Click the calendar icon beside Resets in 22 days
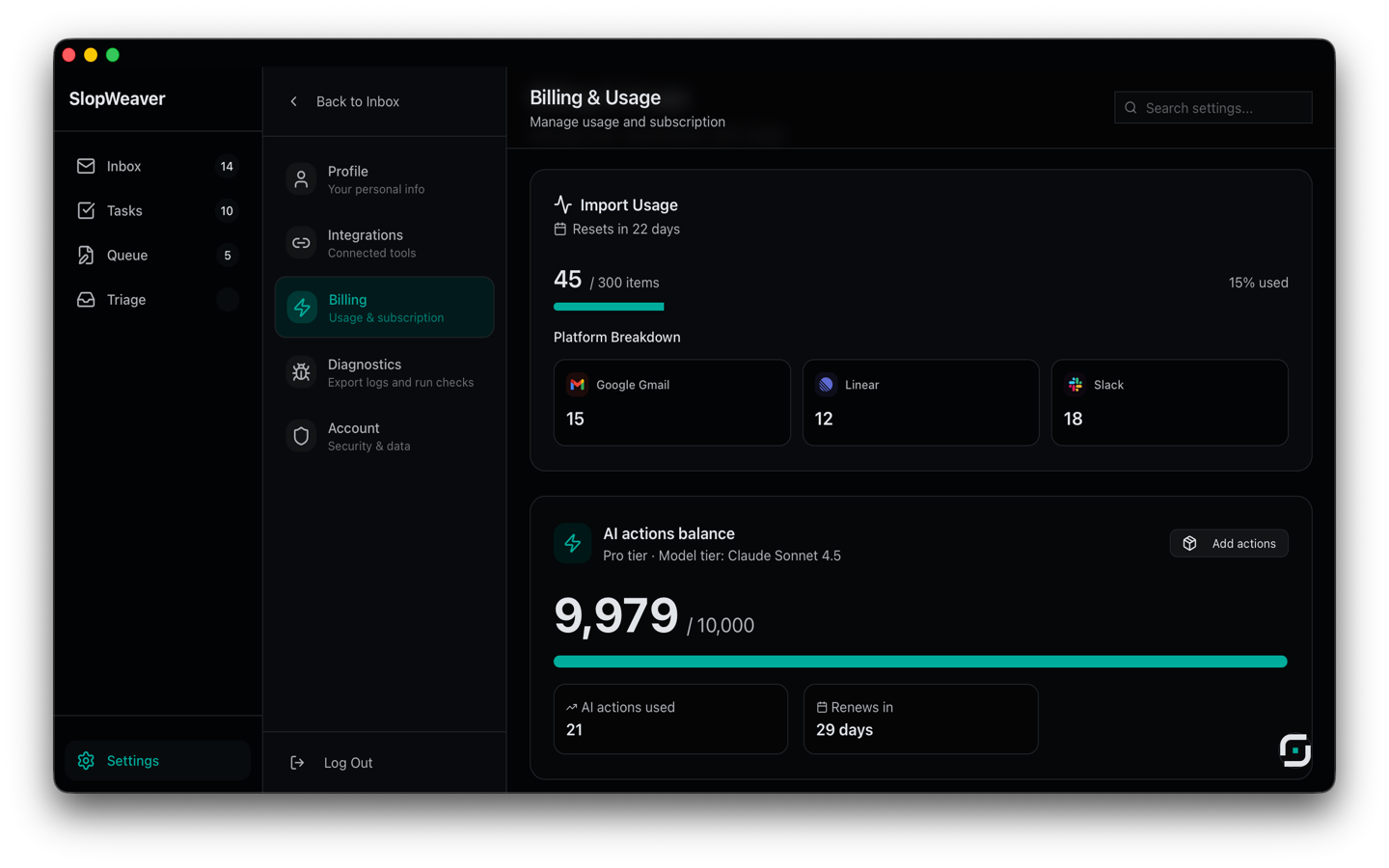Screen dimensions: 1389x868 [560, 229]
